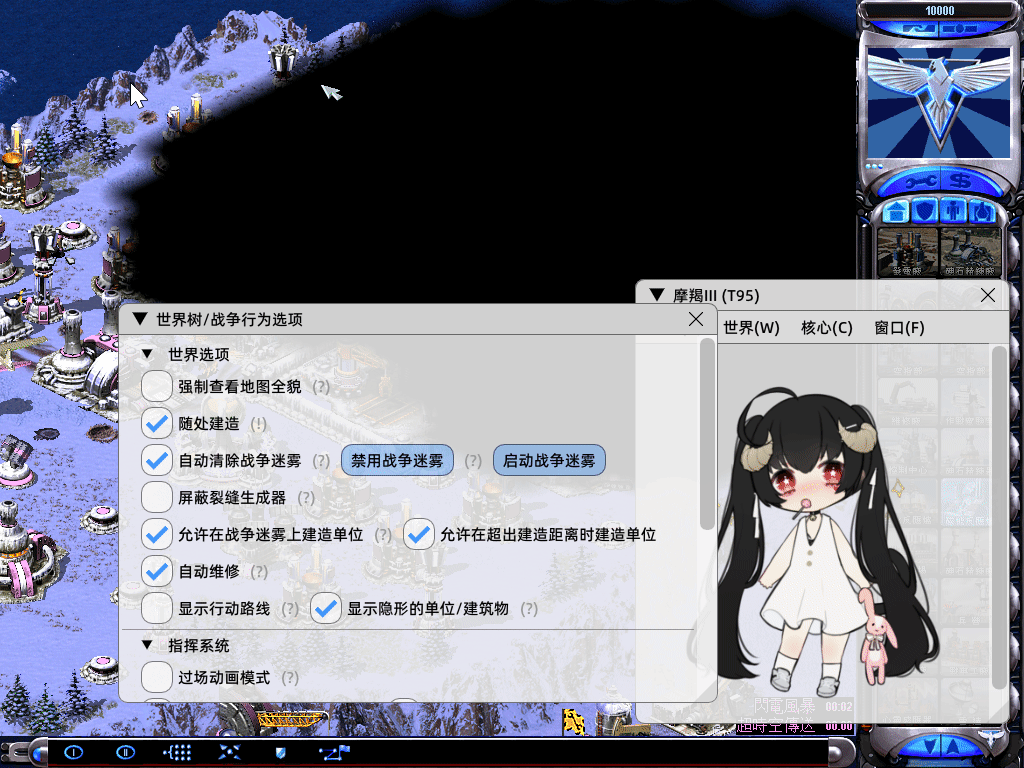Click the sidebar scroll arrows at bottom right
The height and width of the screenshot is (768, 1024).
pyautogui.click(x=940, y=746)
